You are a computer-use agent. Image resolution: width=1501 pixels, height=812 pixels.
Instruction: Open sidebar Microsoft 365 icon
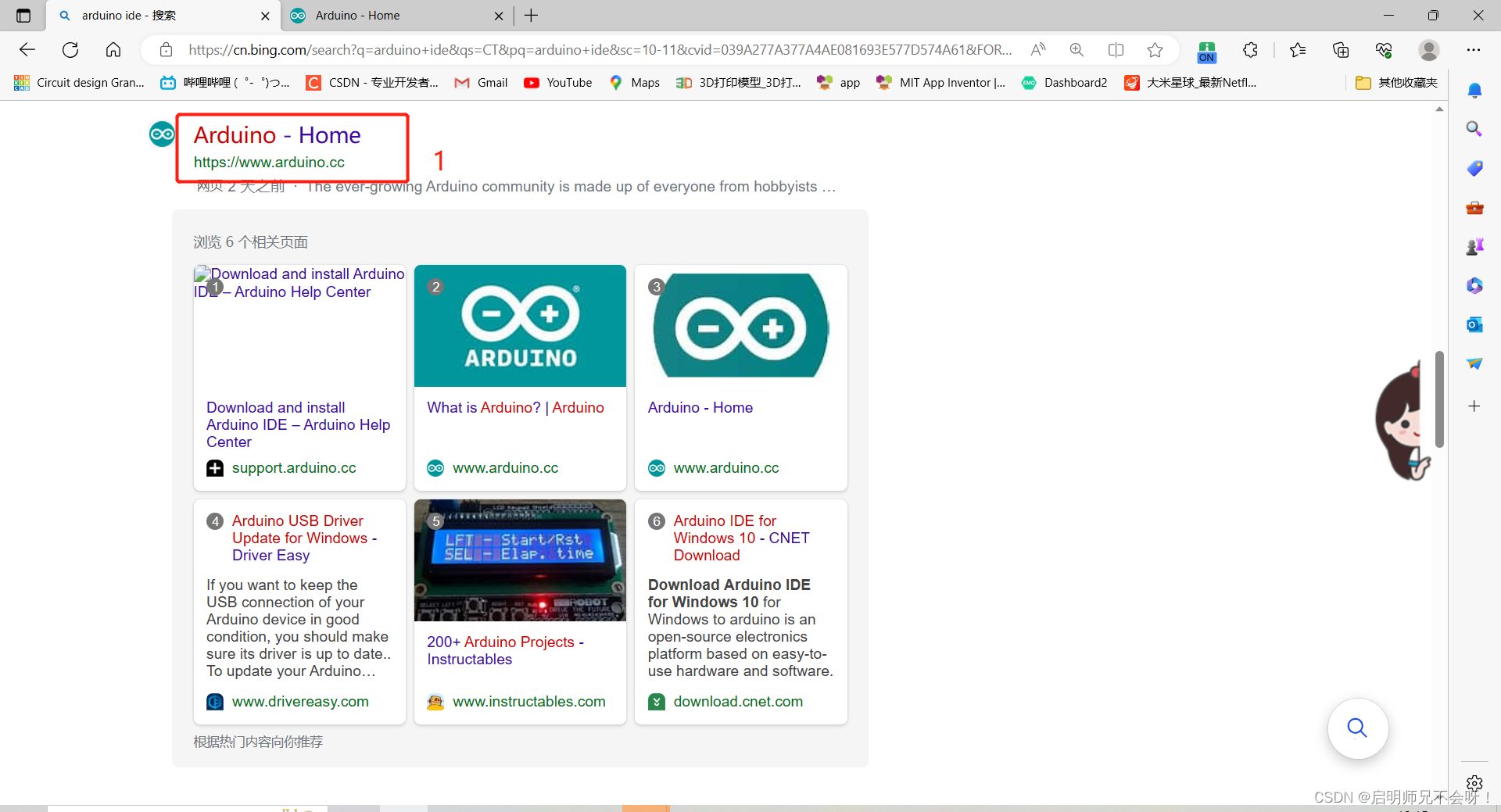(1474, 285)
